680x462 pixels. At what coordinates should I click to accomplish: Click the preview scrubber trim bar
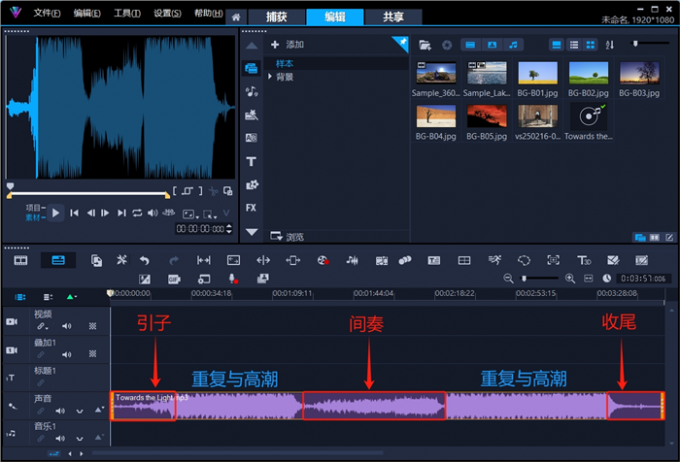tap(88, 194)
